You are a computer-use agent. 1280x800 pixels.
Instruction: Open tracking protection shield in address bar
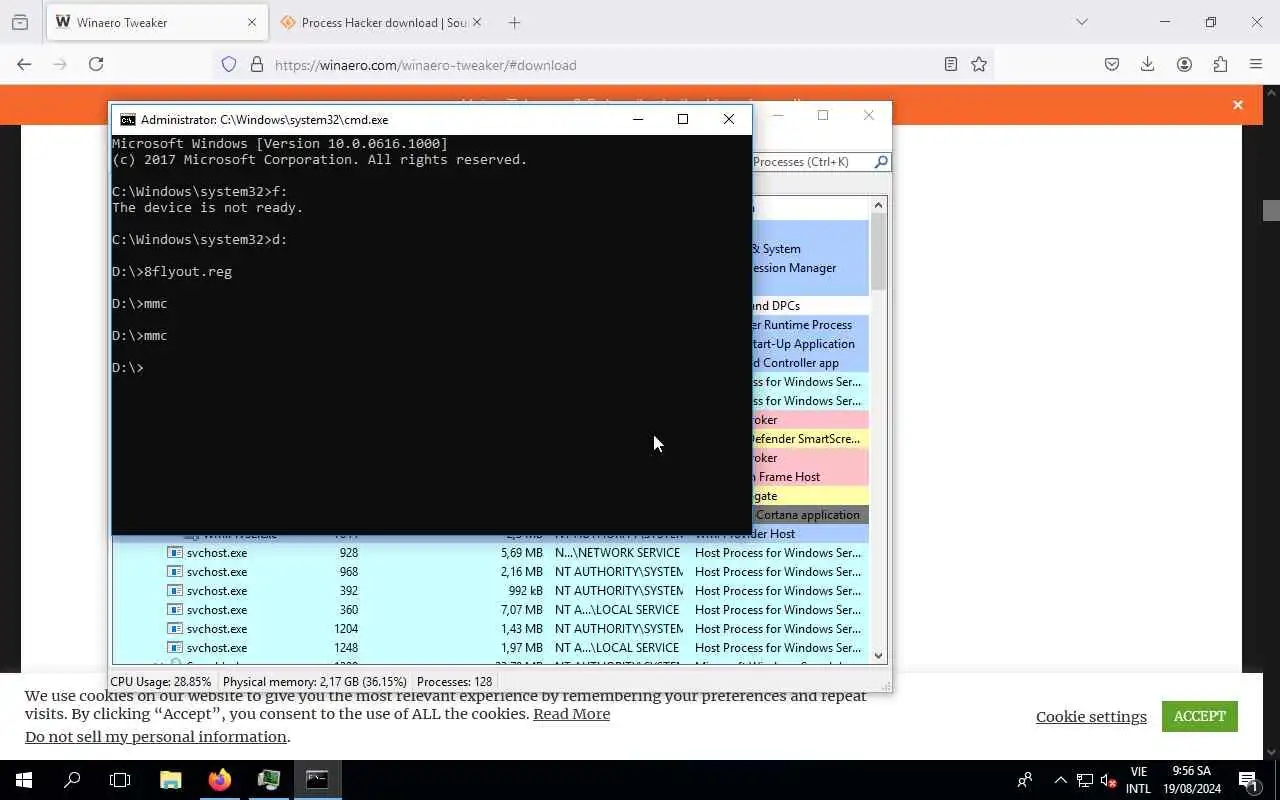pos(229,64)
